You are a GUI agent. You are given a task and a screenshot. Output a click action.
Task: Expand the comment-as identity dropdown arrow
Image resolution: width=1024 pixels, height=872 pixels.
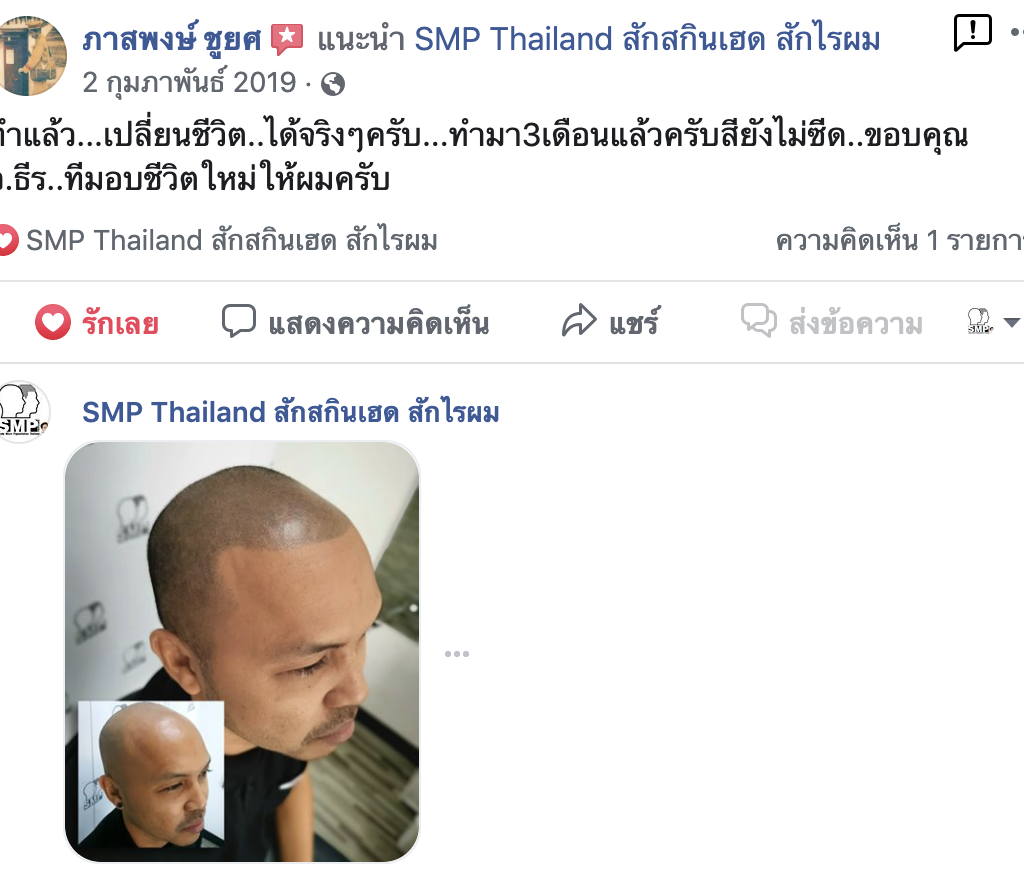point(1012,322)
